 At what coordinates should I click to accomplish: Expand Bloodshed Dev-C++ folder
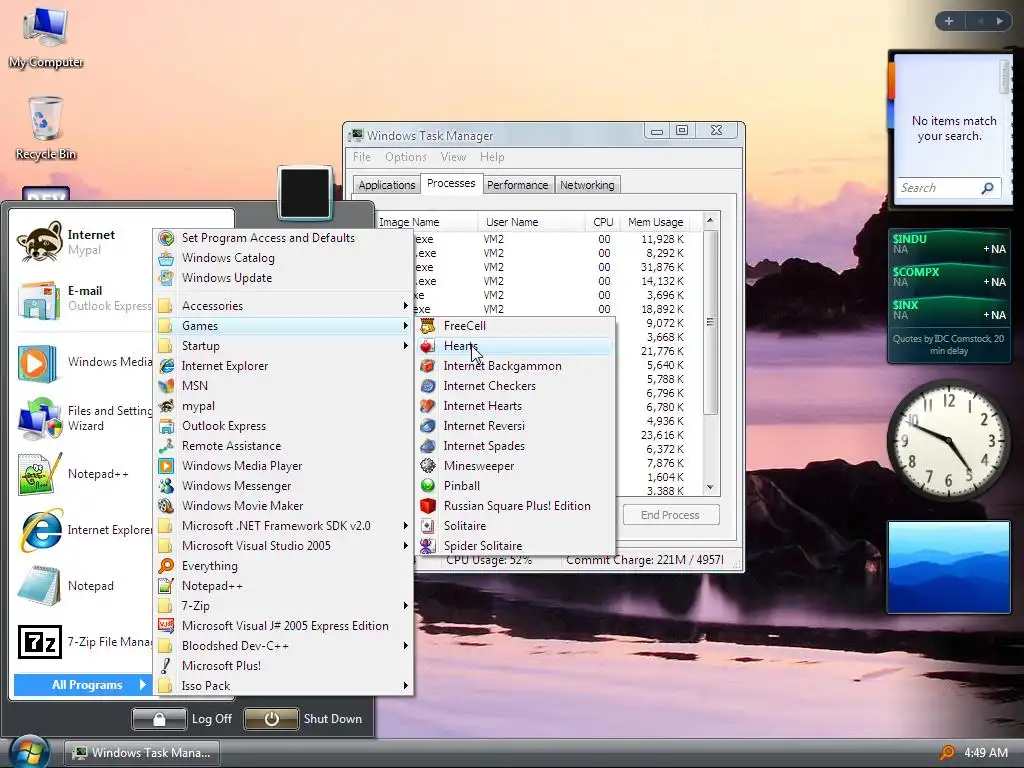point(283,646)
